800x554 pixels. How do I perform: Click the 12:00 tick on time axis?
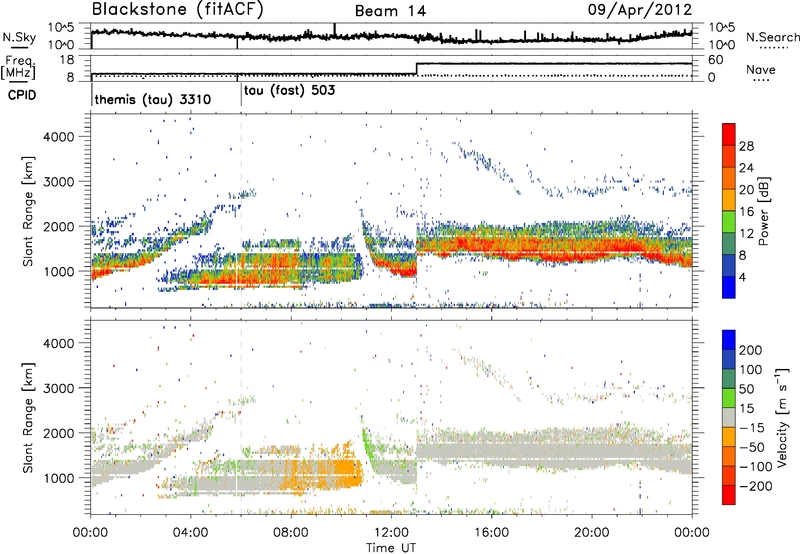tap(391, 529)
